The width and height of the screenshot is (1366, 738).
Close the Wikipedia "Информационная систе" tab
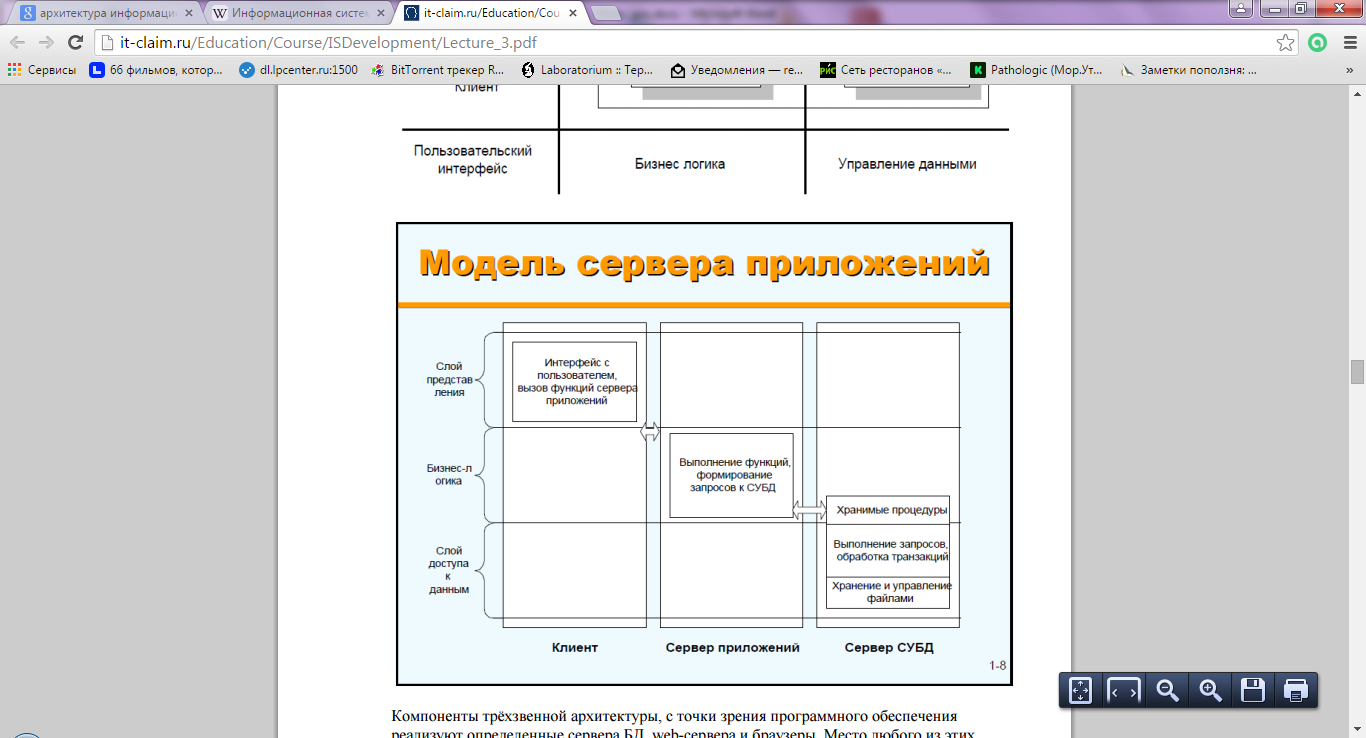pyautogui.click(x=381, y=14)
